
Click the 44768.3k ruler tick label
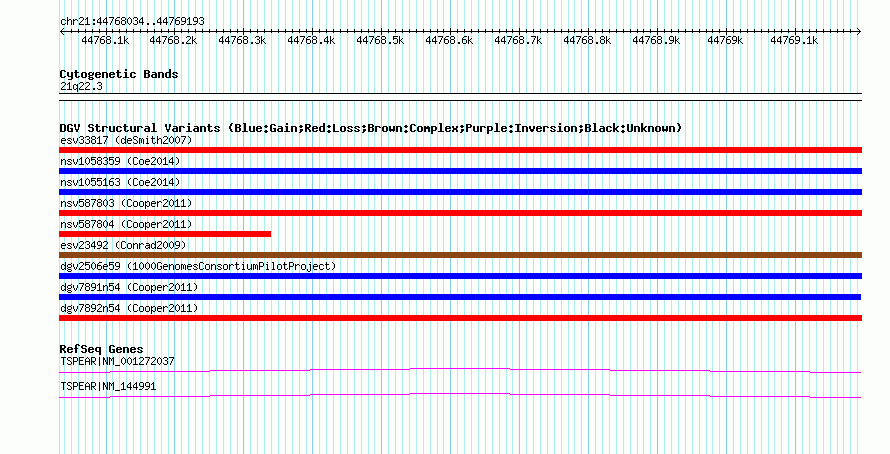coord(242,40)
